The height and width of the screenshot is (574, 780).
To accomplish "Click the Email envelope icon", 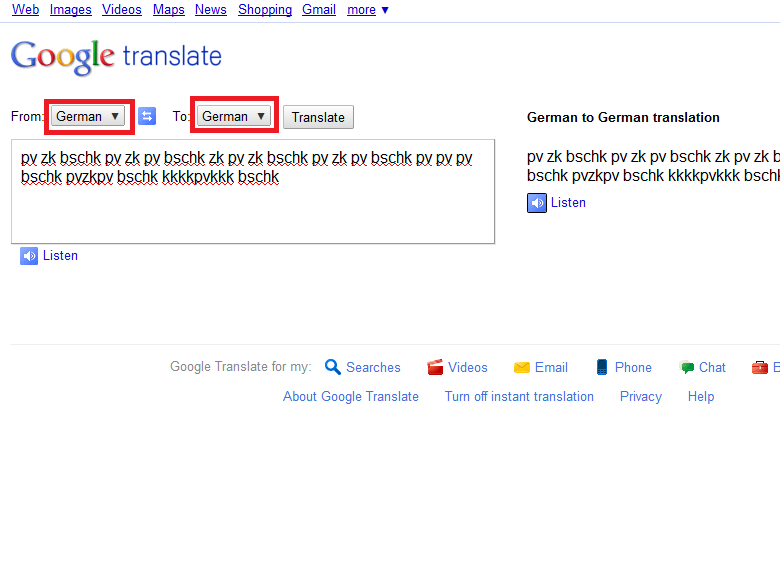I will pos(521,368).
